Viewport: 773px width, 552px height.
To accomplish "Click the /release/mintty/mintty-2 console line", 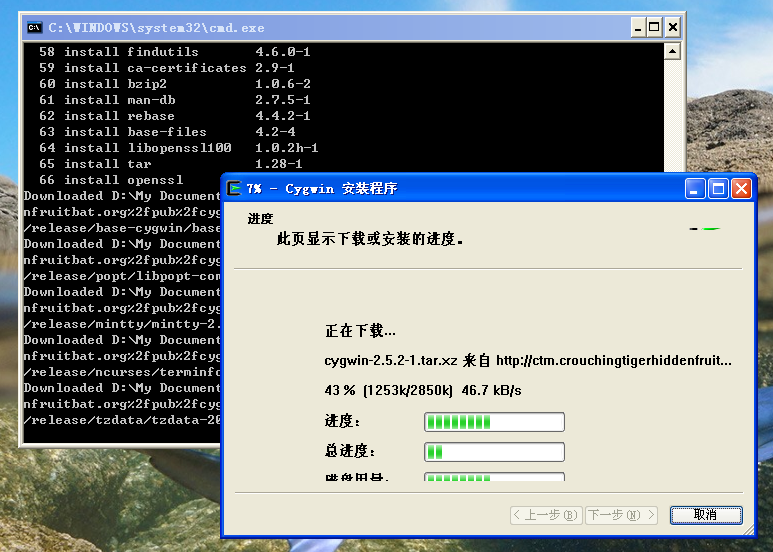I will click(x=122, y=324).
